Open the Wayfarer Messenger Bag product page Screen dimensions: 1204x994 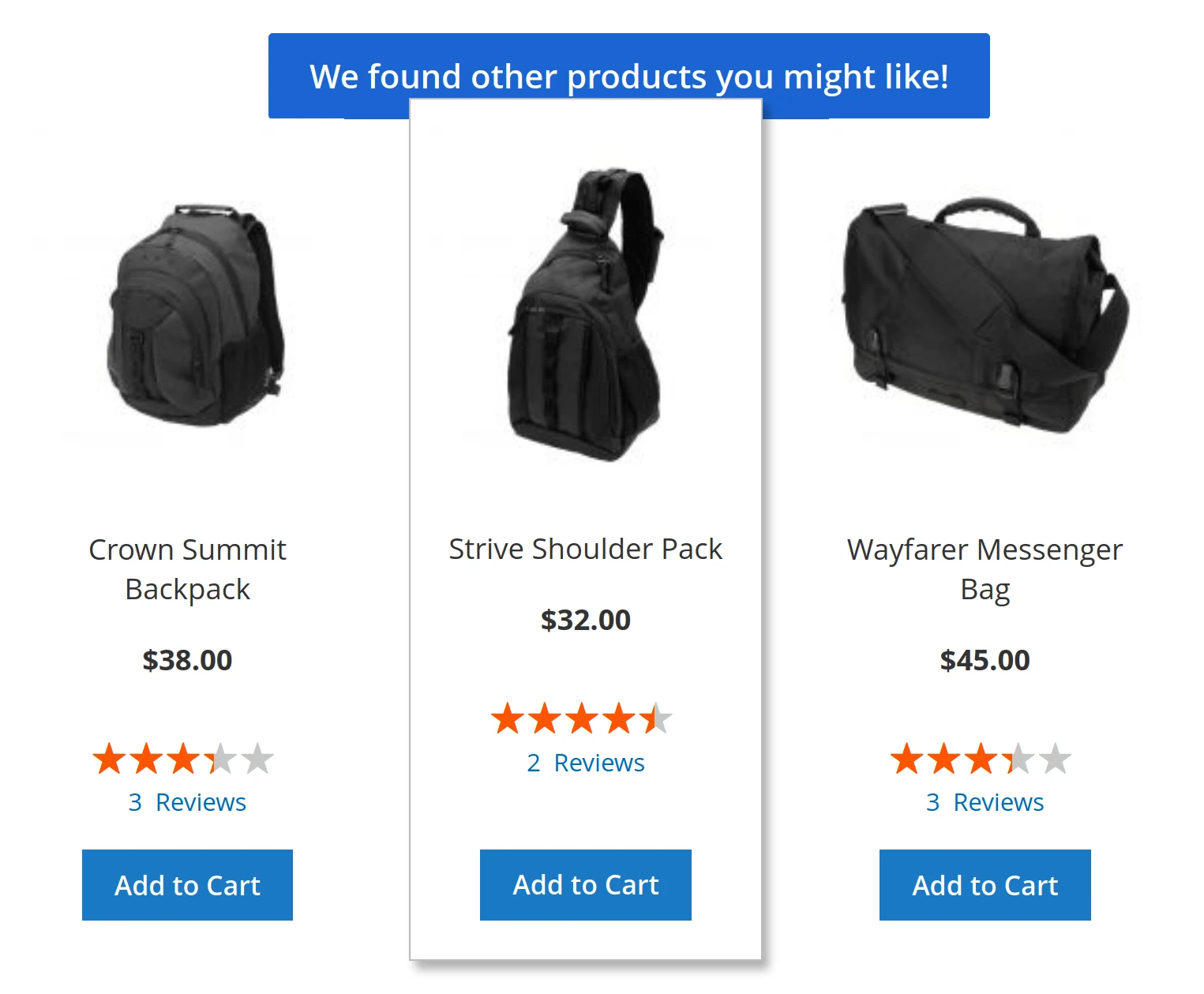pyautogui.click(x=984, y=568)
